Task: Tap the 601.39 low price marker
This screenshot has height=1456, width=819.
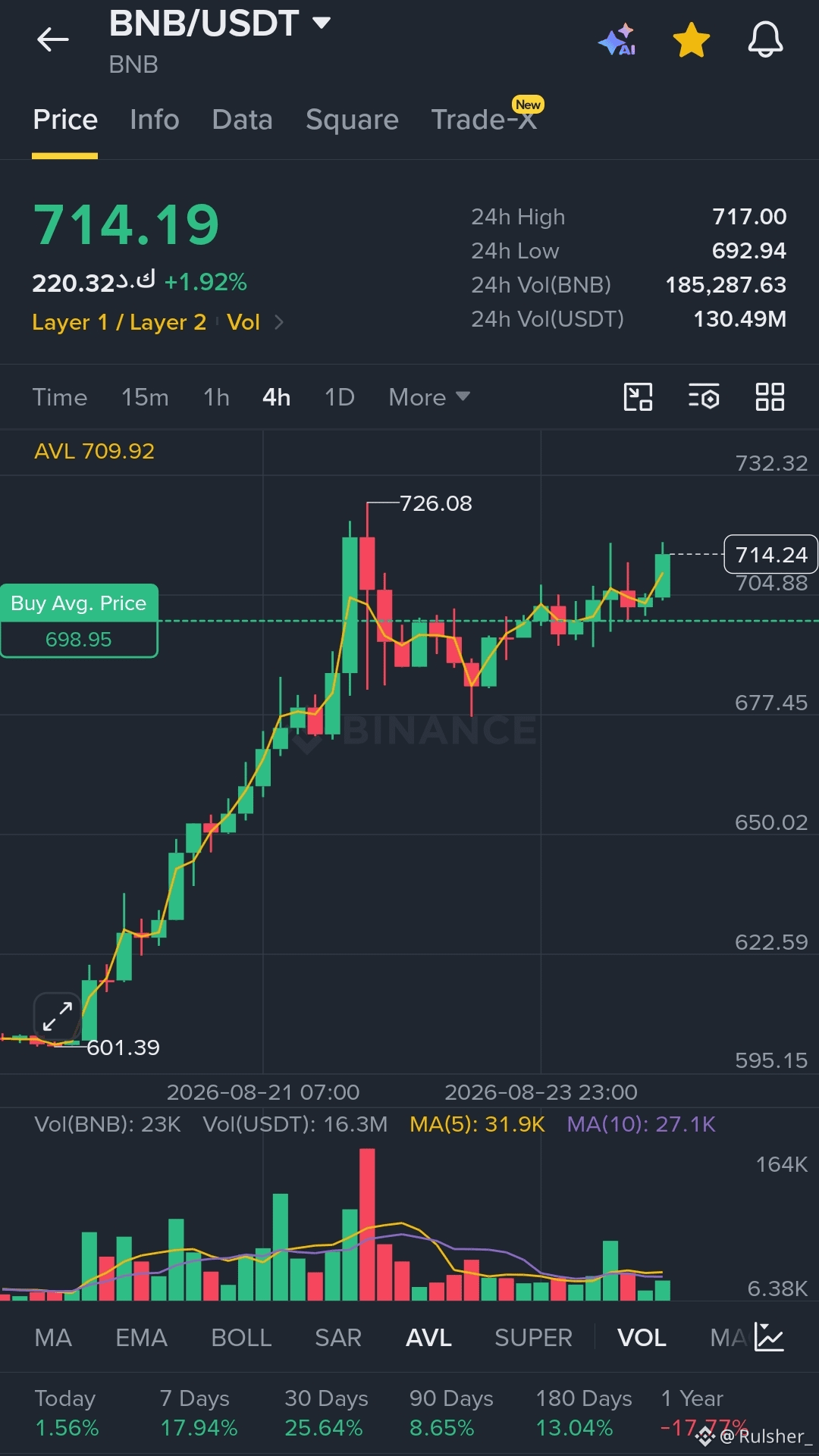Action: [x=123, y=1047]
